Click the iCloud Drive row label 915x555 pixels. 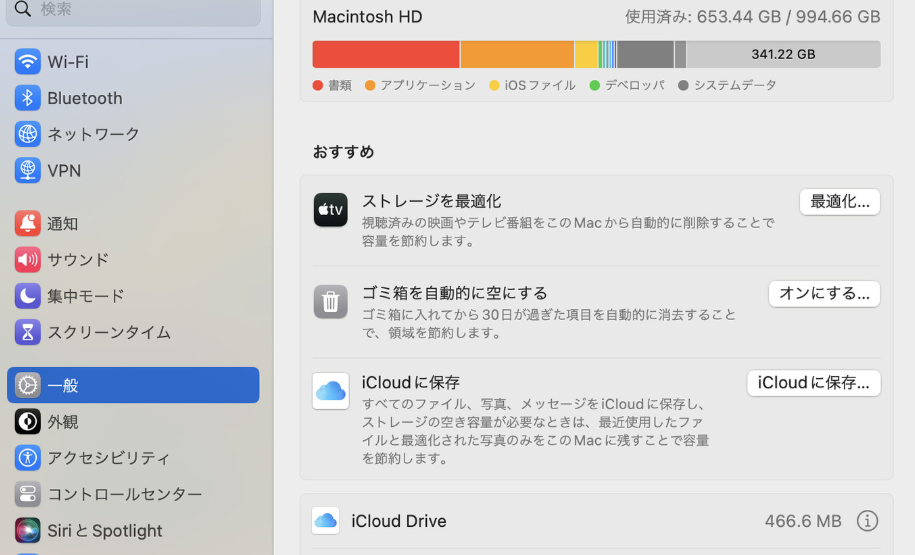[399, 521]
